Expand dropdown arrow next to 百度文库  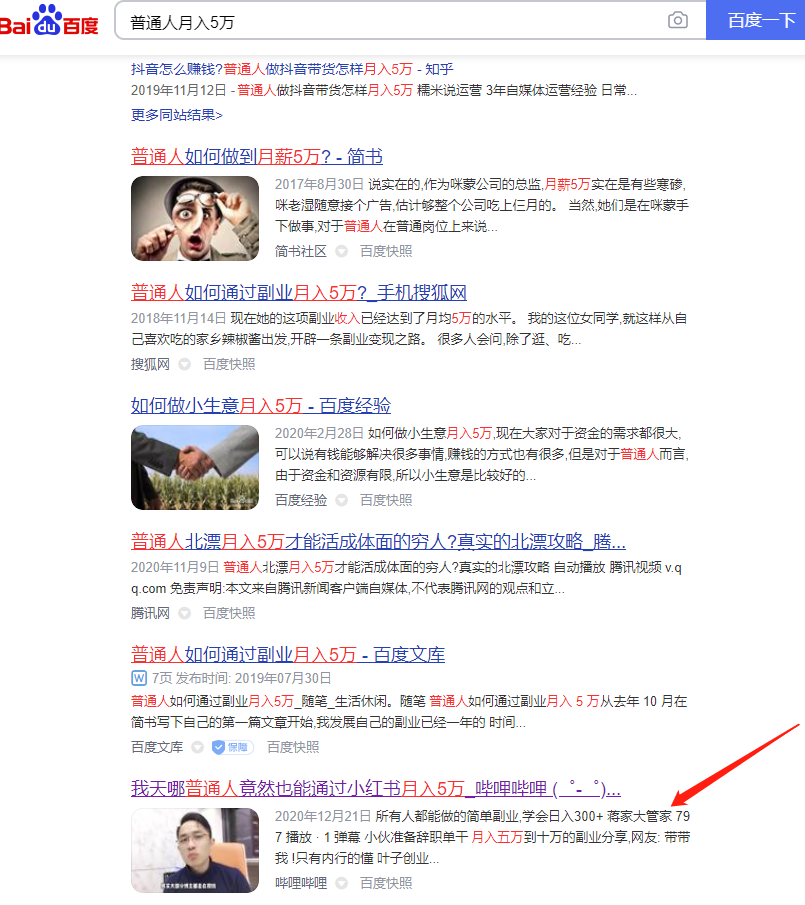pos(197,747)
